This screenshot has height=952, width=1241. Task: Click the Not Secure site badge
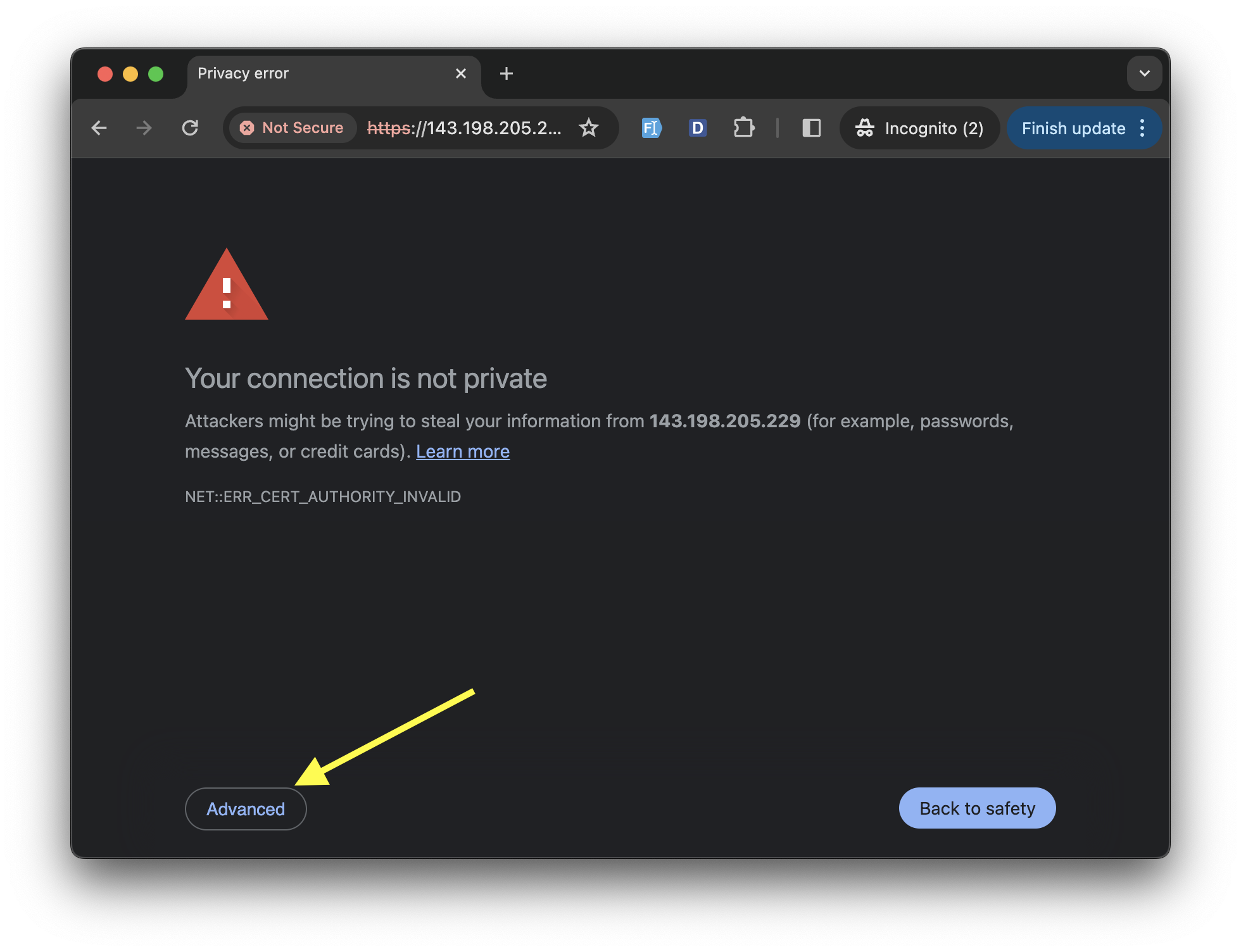point(293,128)
